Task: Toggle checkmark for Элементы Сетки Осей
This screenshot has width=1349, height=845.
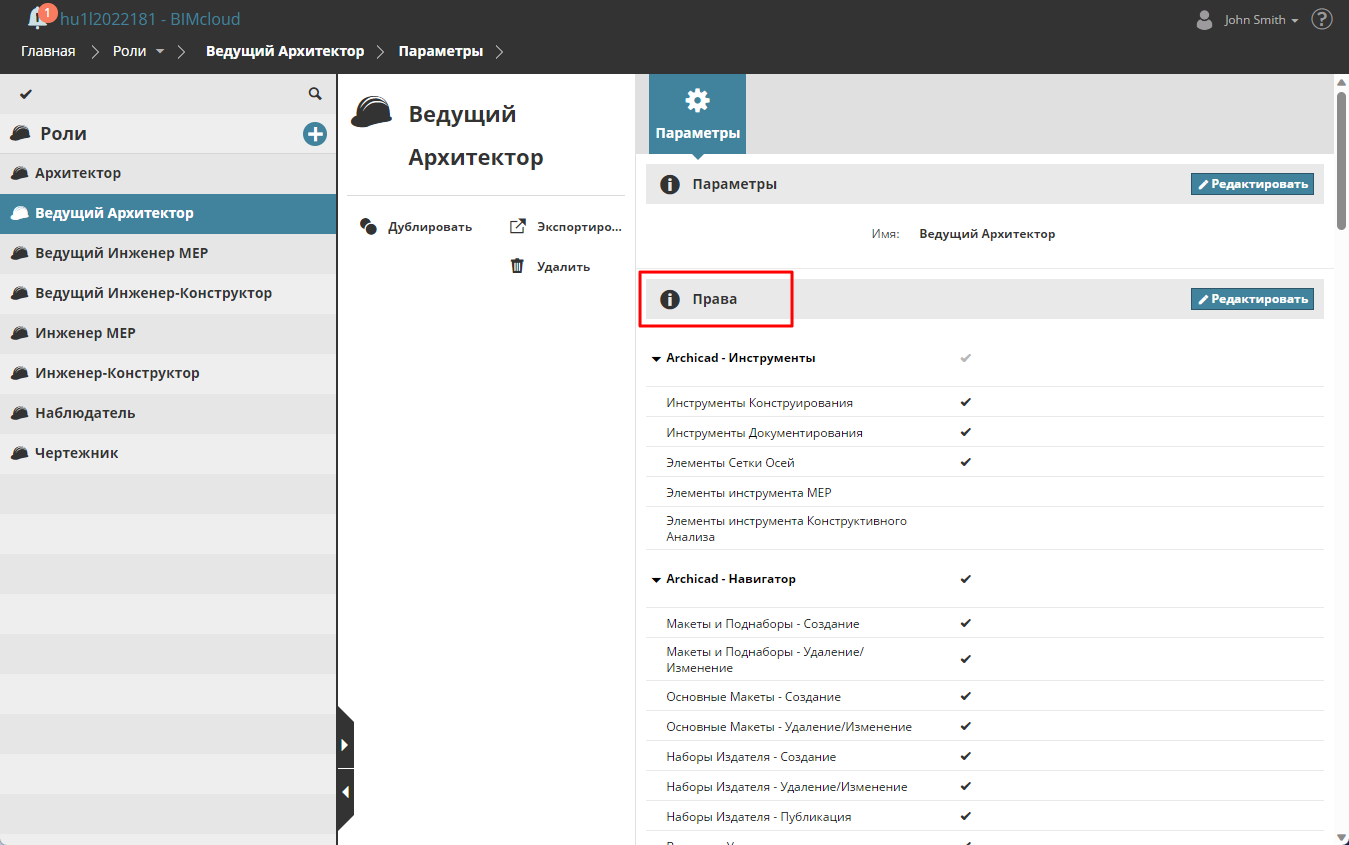Action: [966, 462]
